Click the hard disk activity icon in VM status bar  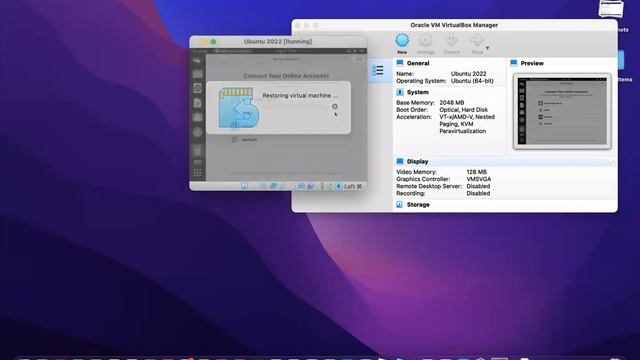click(244, 186)
